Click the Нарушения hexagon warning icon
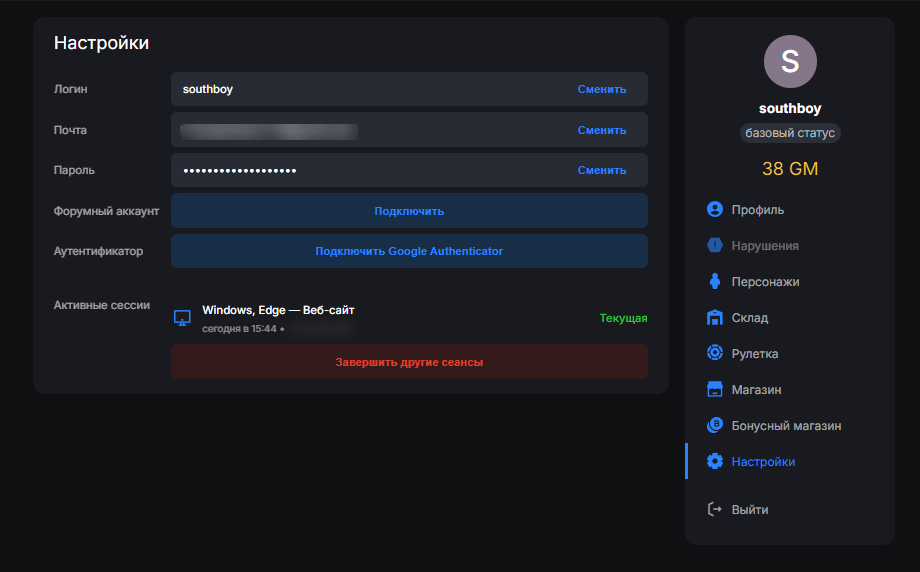Screen dimensions: 920x572 coord(714,246)
